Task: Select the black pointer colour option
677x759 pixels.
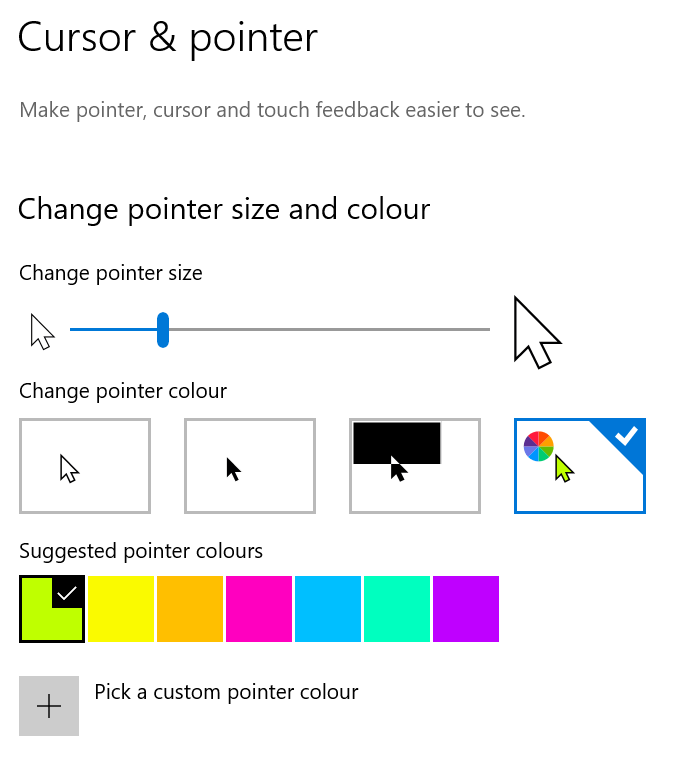Action: point(250,466)
